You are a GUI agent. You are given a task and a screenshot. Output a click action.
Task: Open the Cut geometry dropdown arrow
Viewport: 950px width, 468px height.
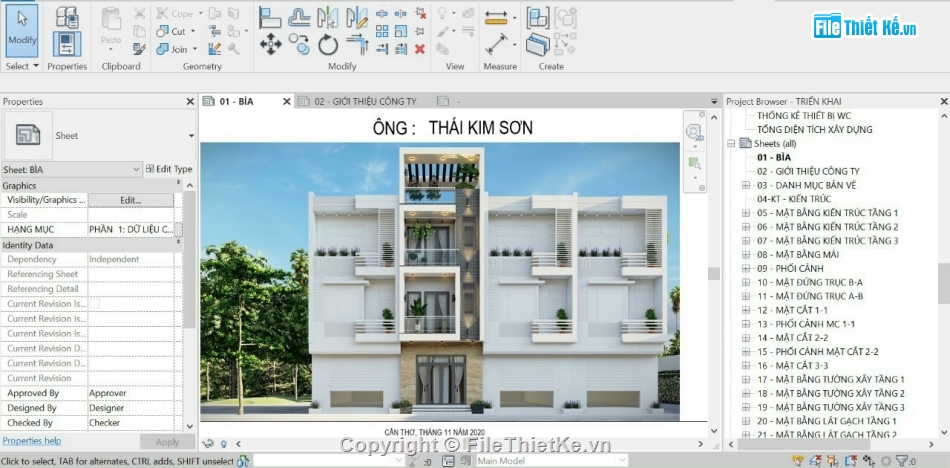coord(193,31)
